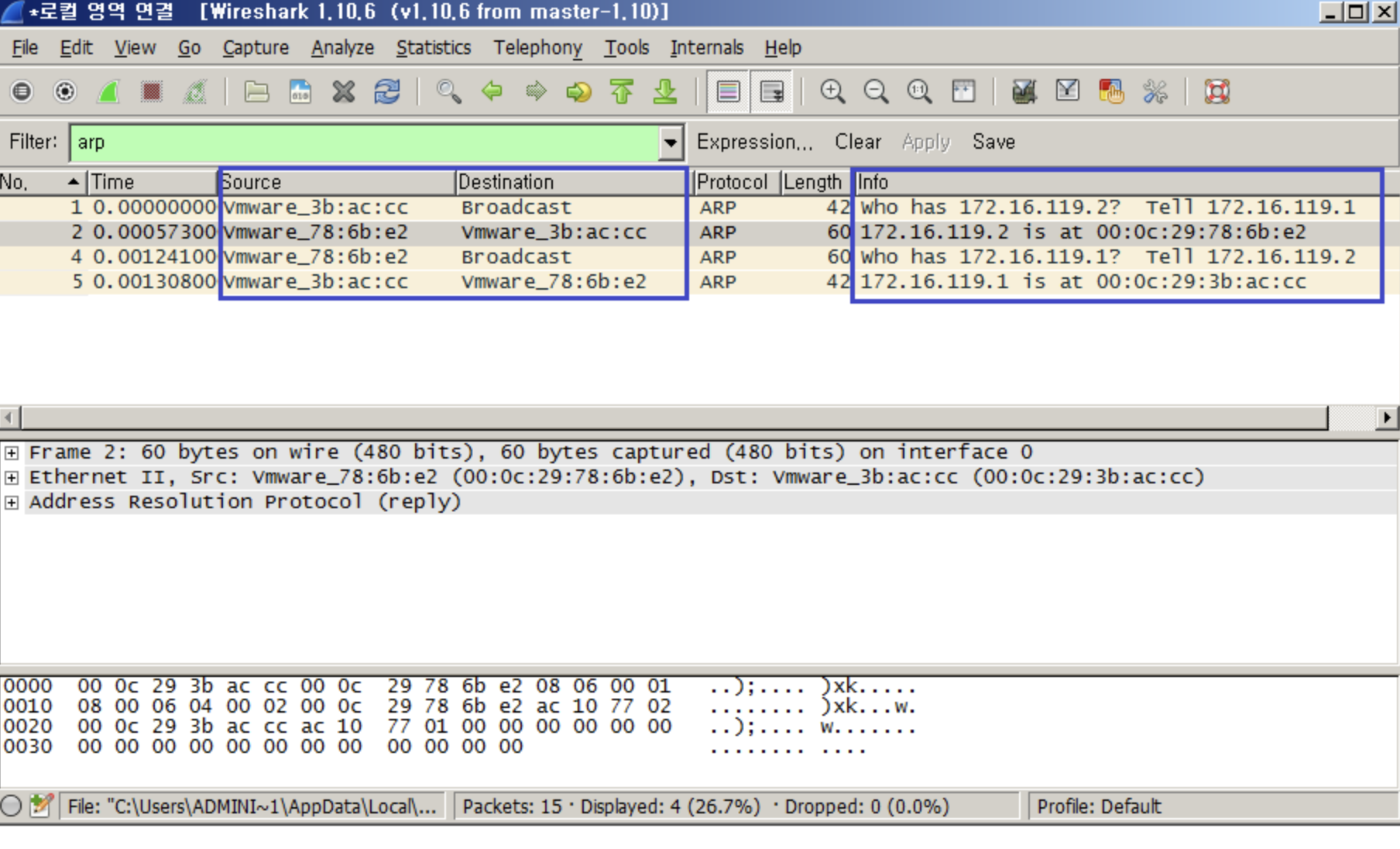Save this capture file

pyautogui.click(x=300, y=91)
